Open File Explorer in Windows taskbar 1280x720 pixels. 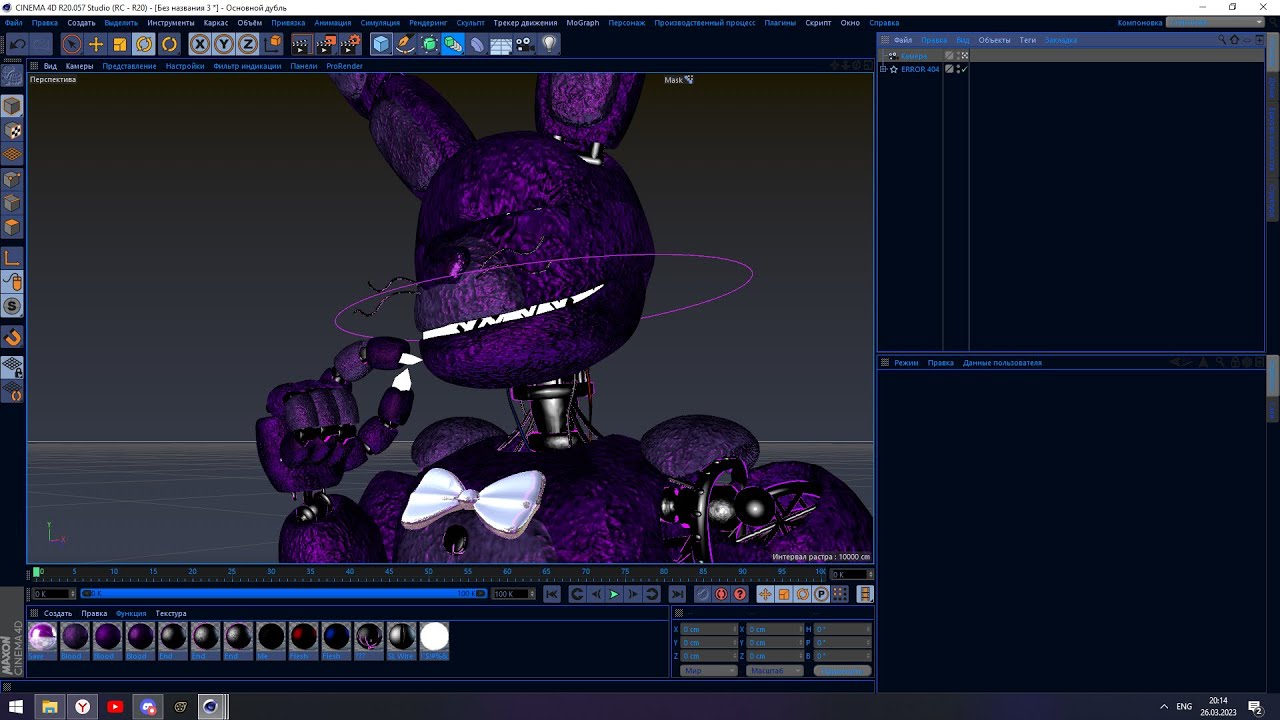(x=49, y=707)
